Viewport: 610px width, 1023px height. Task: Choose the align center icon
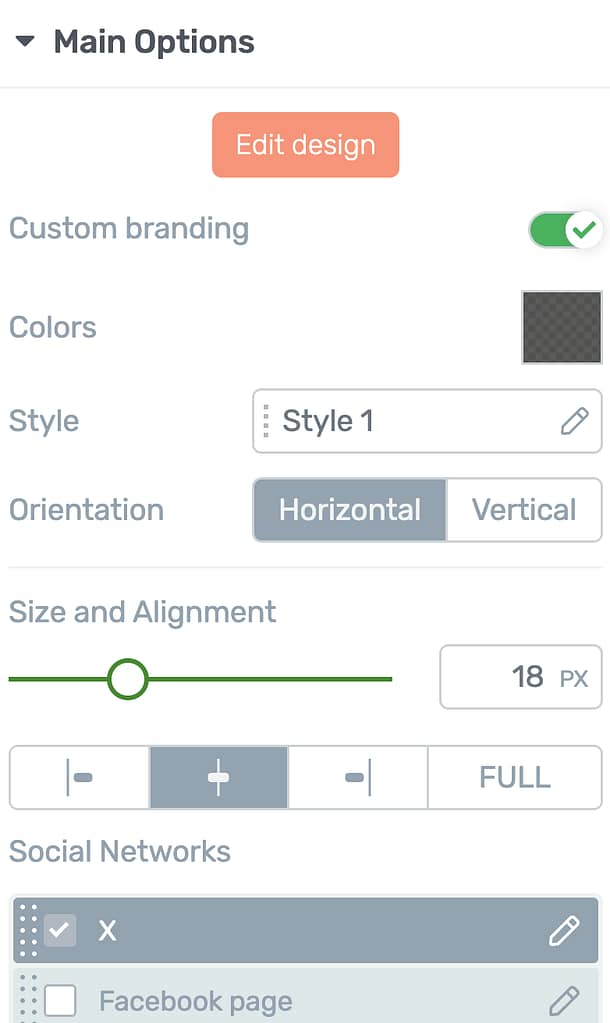219,778
